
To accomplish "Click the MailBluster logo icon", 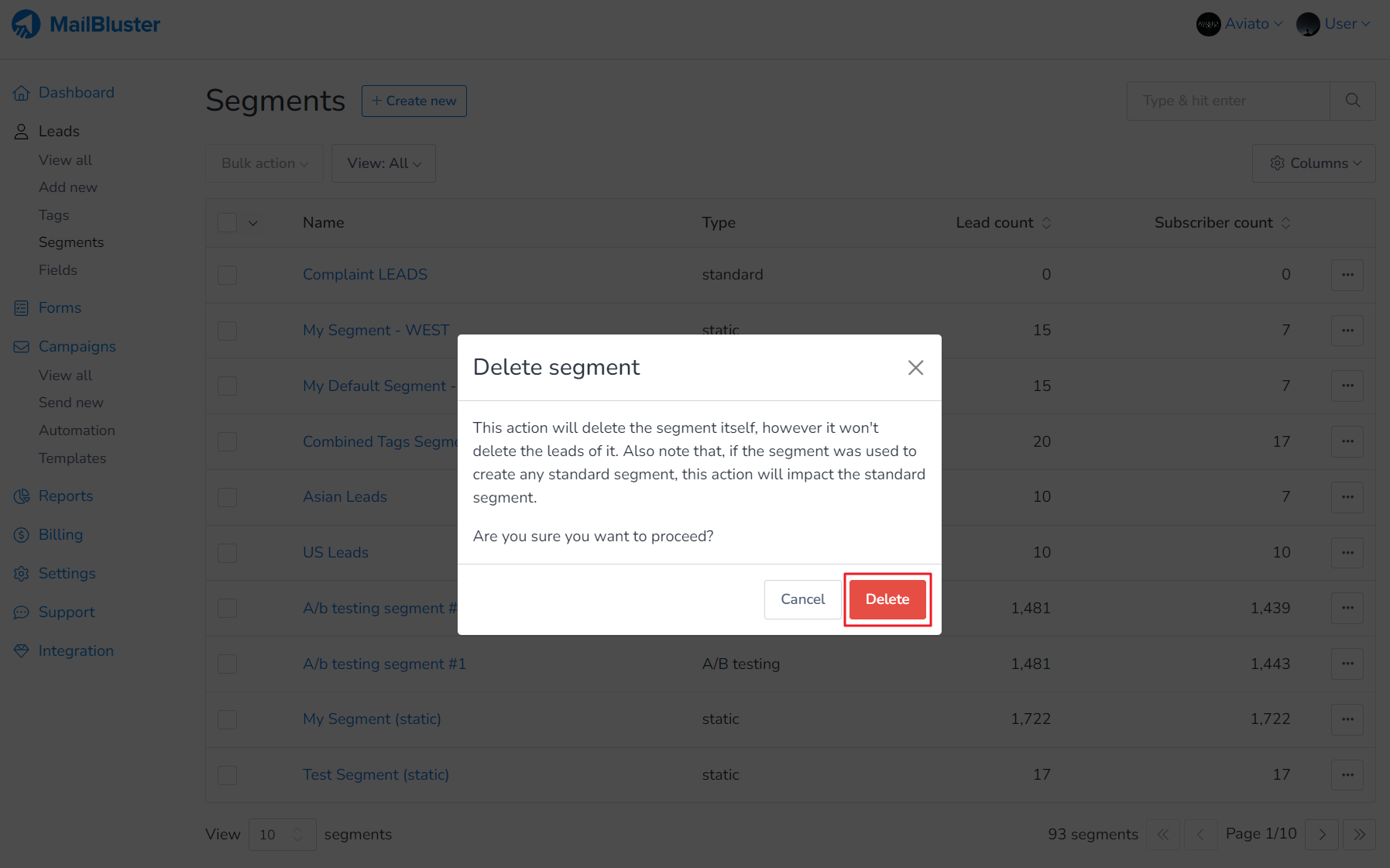I will click(26, 23).
